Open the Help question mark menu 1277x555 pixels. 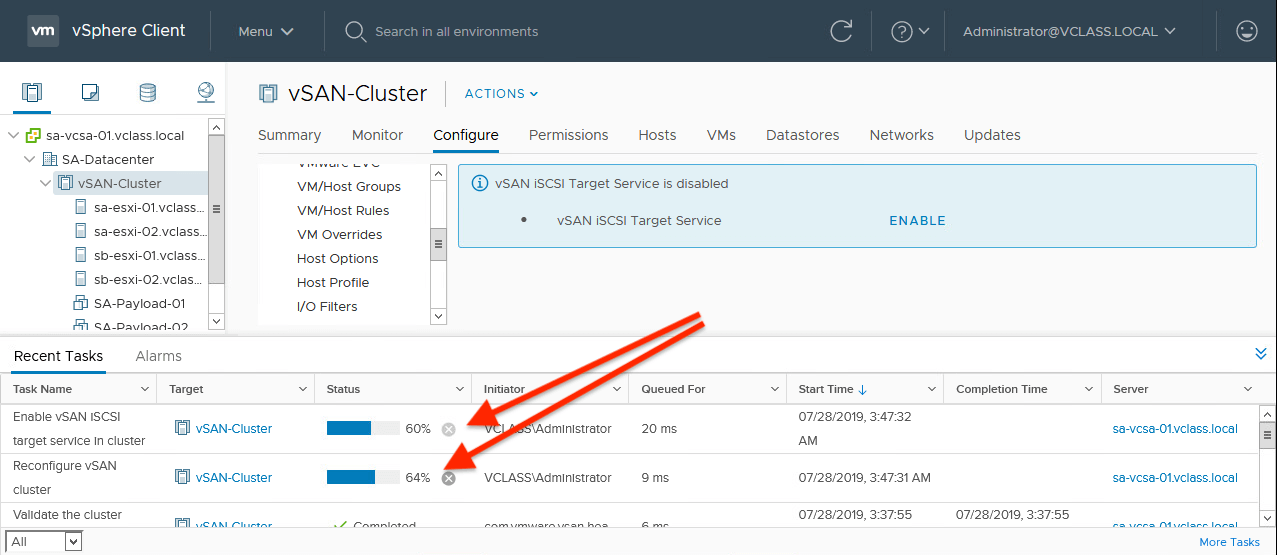[x=910, y=31]
